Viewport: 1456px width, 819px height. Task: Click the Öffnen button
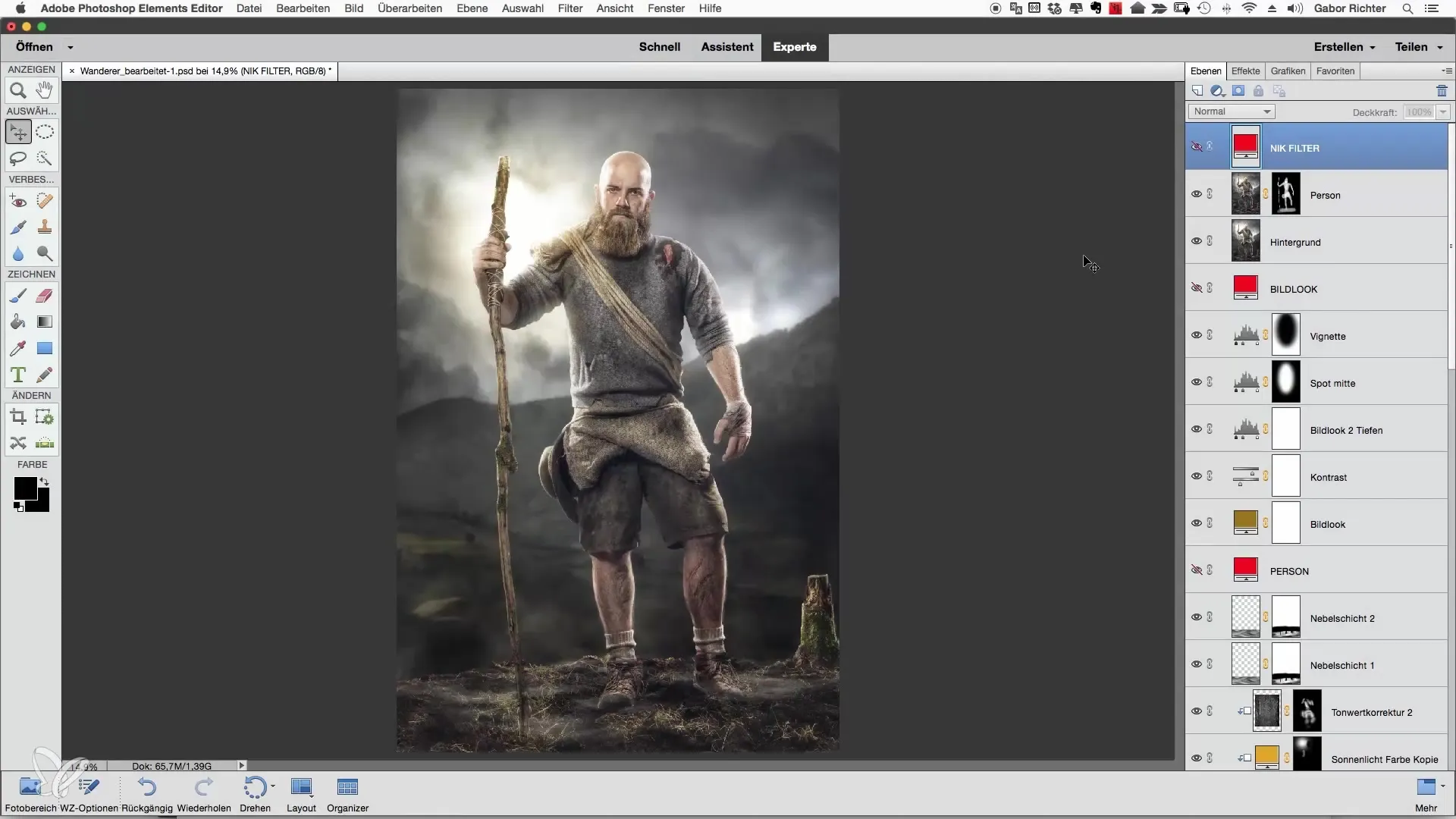click(x=34, y=47)
